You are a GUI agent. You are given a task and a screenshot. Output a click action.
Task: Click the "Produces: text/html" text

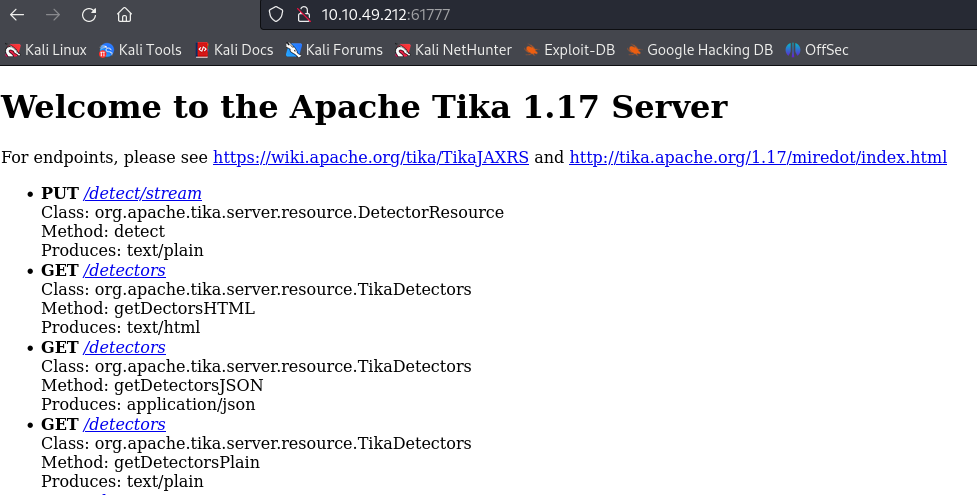(x=120, y=327)
